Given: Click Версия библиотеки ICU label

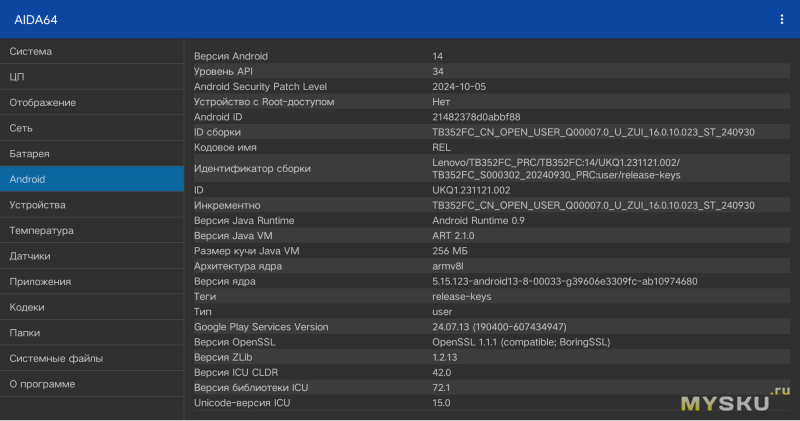Looking at the screenshot, I should click(x=251, y=387).
